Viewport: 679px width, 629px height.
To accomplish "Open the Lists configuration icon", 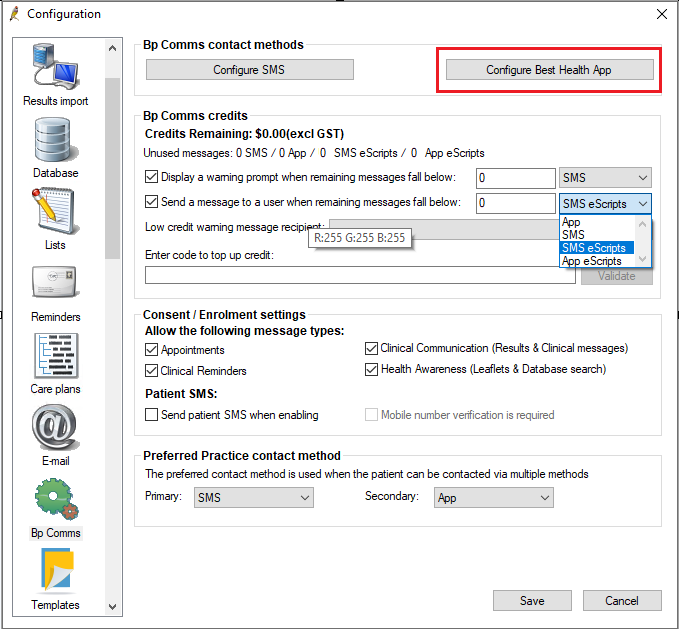I will coord(54,211).
